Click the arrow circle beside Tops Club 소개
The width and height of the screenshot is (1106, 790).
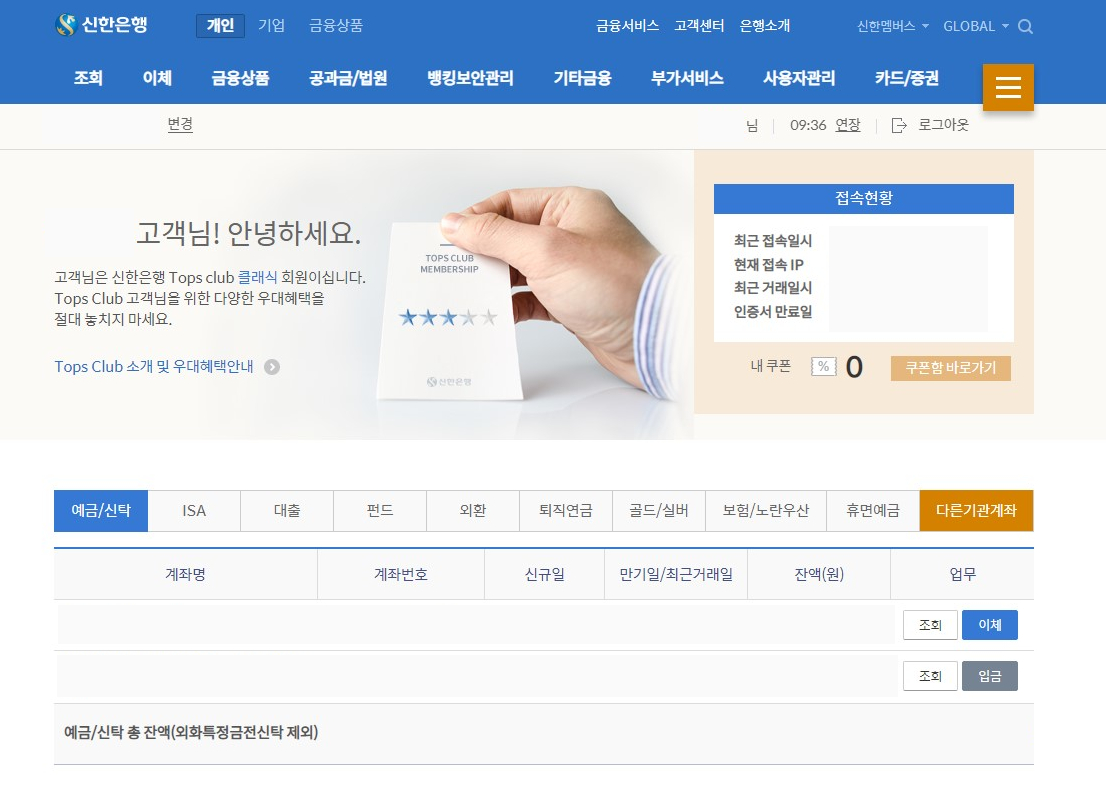pyautogui.click(x=272, y=367)
